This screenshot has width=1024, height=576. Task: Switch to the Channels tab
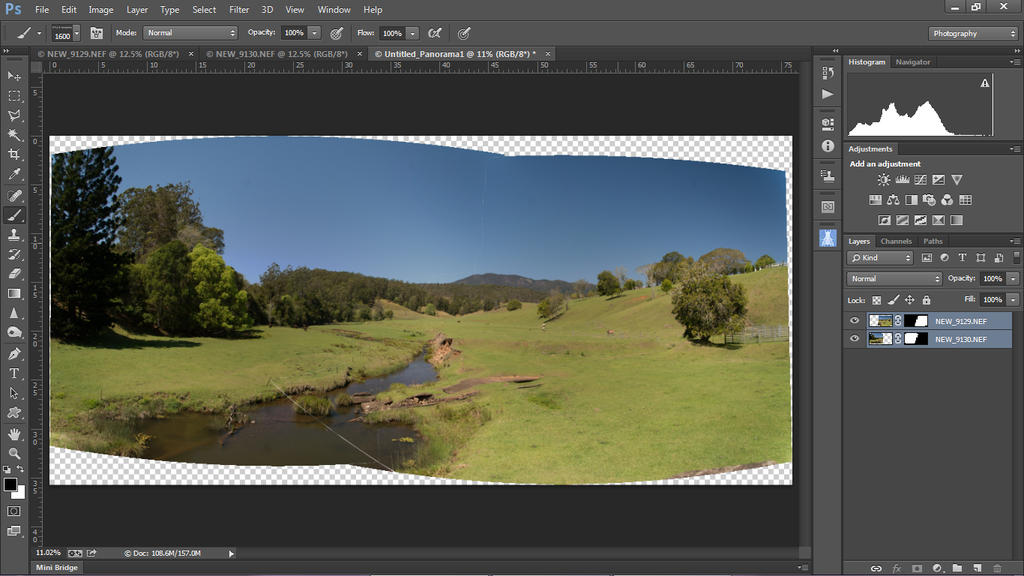pyautogui.click(x=896, y=241)
